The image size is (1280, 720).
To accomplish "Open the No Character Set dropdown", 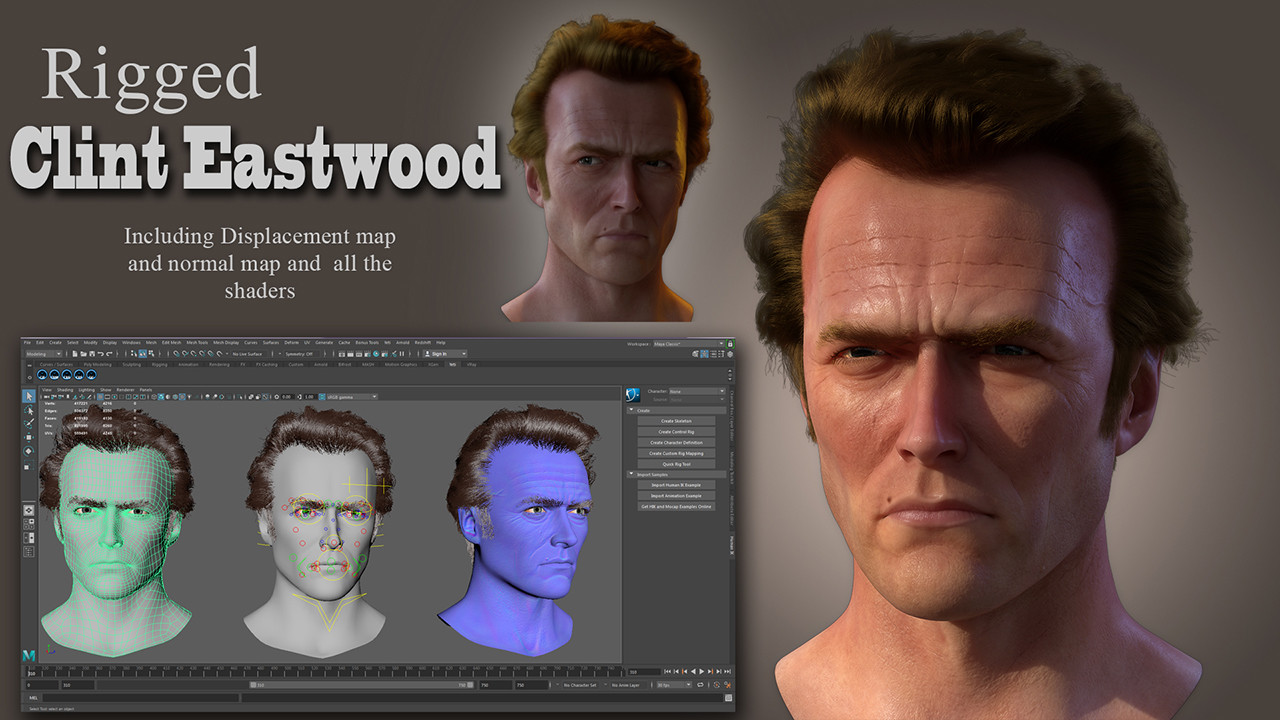I will pos(583,685).
